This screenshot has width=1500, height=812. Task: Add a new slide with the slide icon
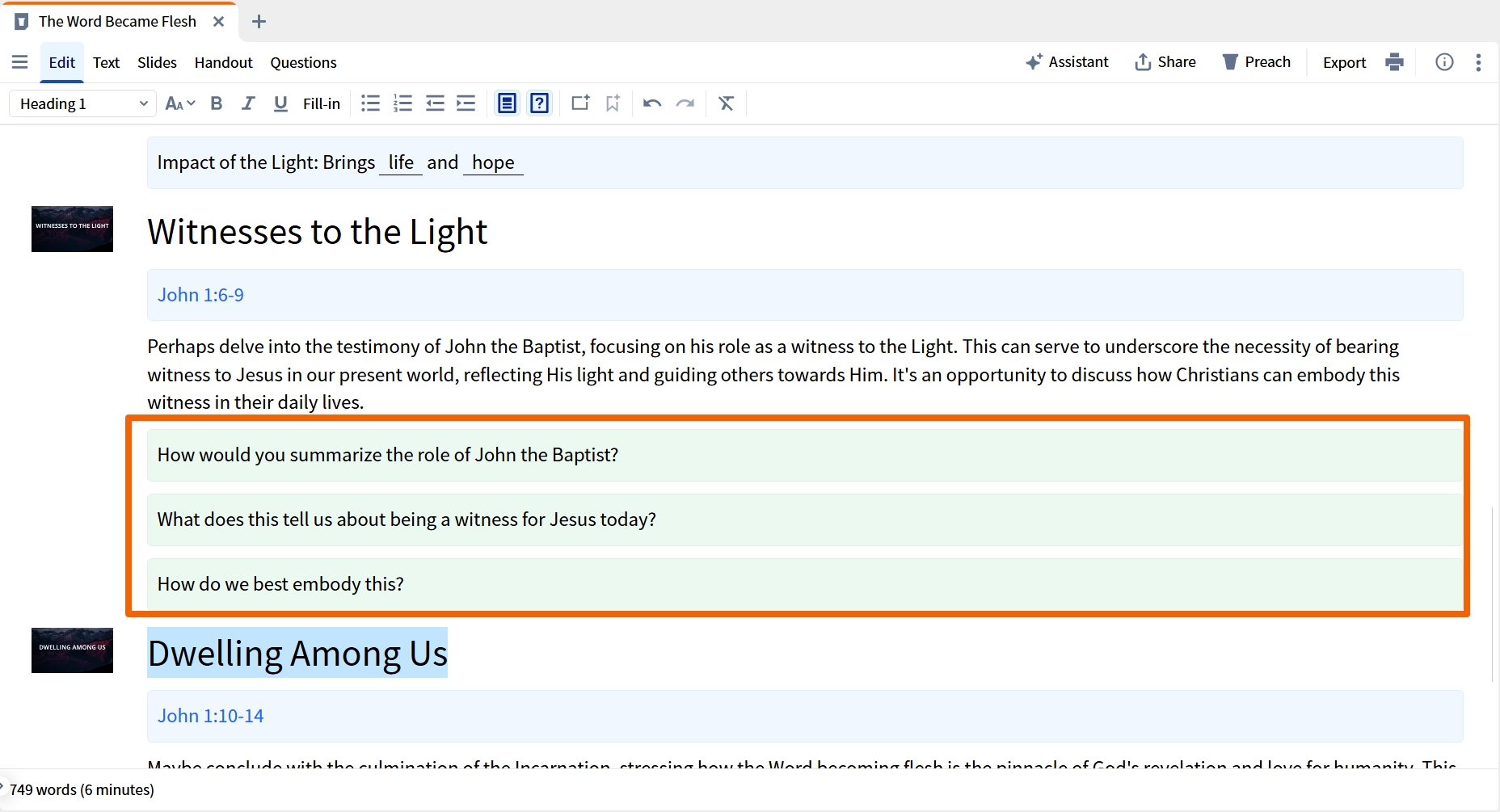580,103
